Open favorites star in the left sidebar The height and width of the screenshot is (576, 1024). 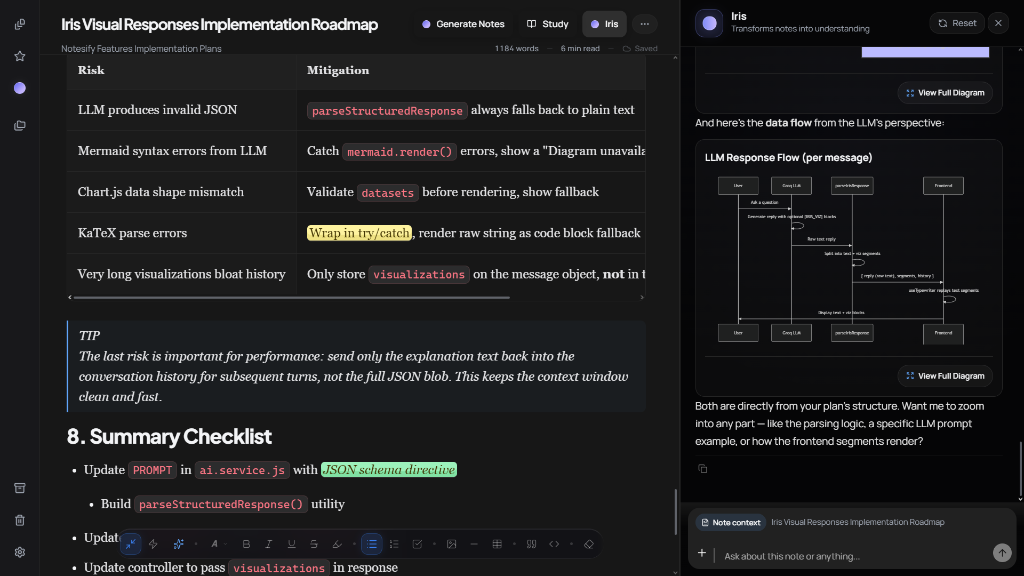pos(20,56)
